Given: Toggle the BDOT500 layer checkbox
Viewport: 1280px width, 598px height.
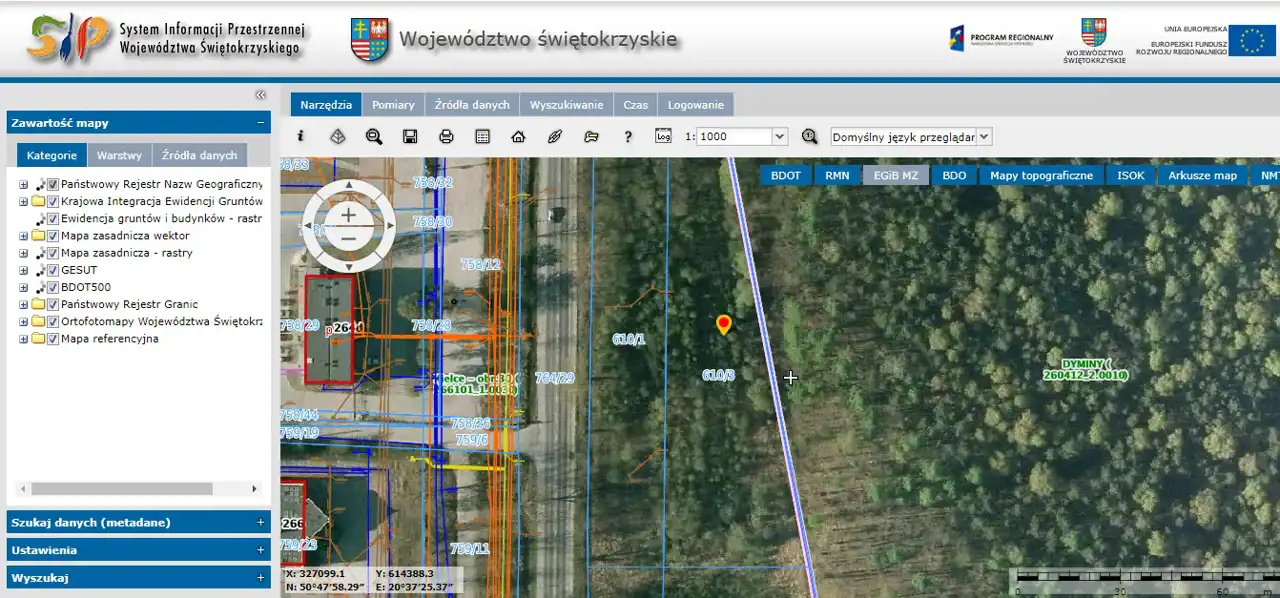Looking at the screenshot, I should click(x=53, y=287).
